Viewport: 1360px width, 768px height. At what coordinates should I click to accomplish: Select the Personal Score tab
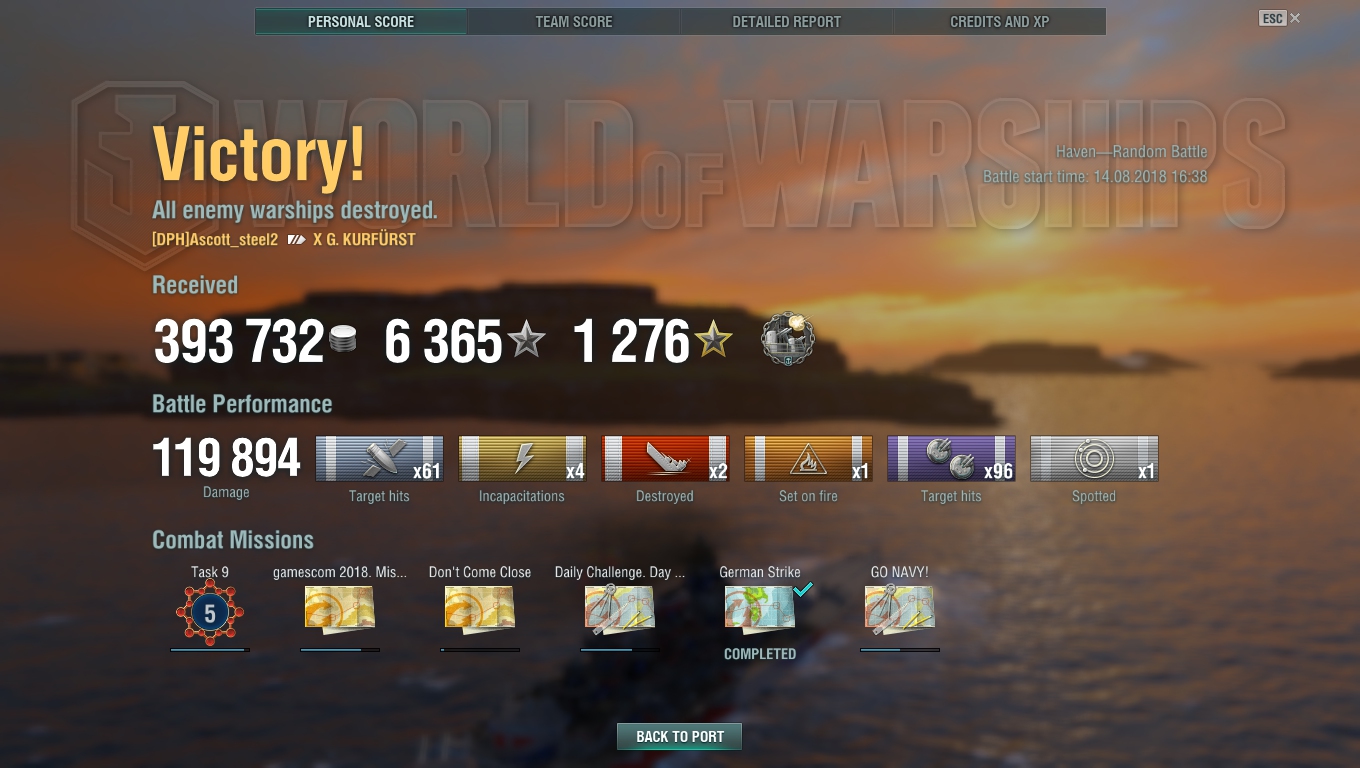(x=361, y=21)
